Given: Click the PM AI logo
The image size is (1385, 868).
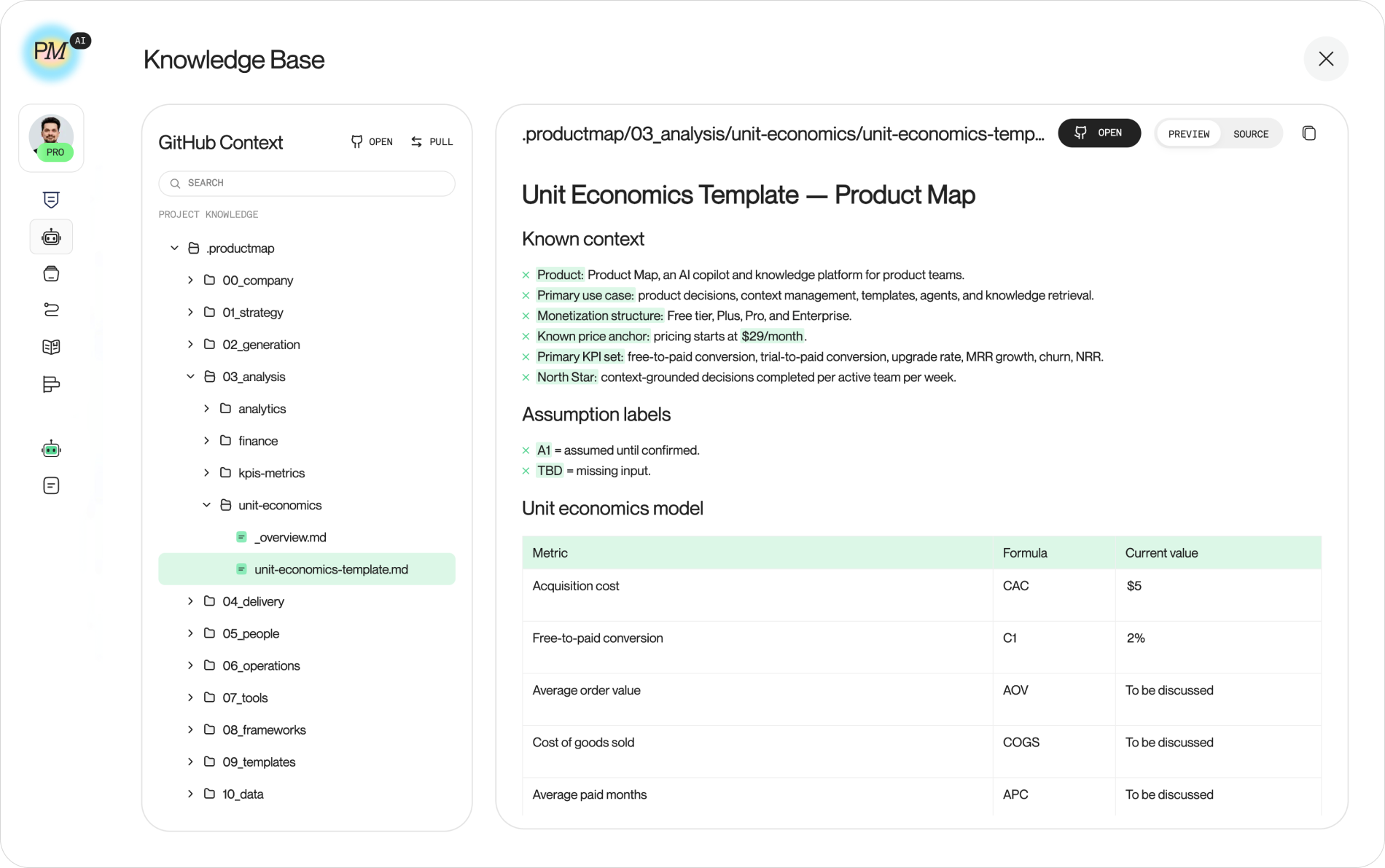Looking at the screenshot, I should coord(52,52).
